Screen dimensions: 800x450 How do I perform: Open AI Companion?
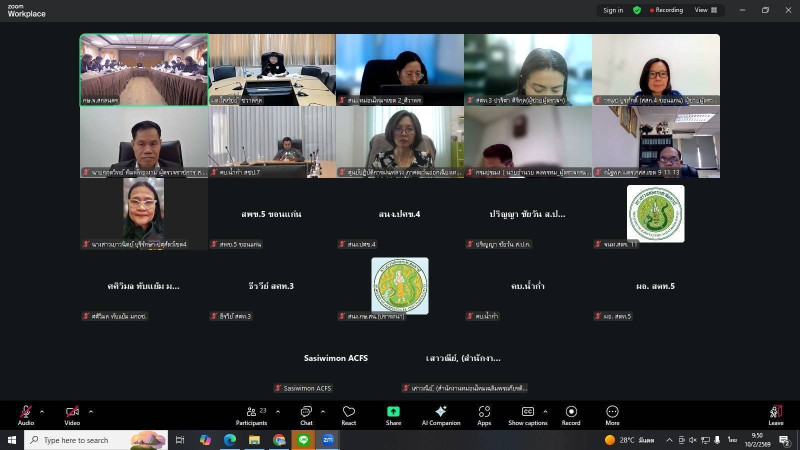click(x=439, y=415)
